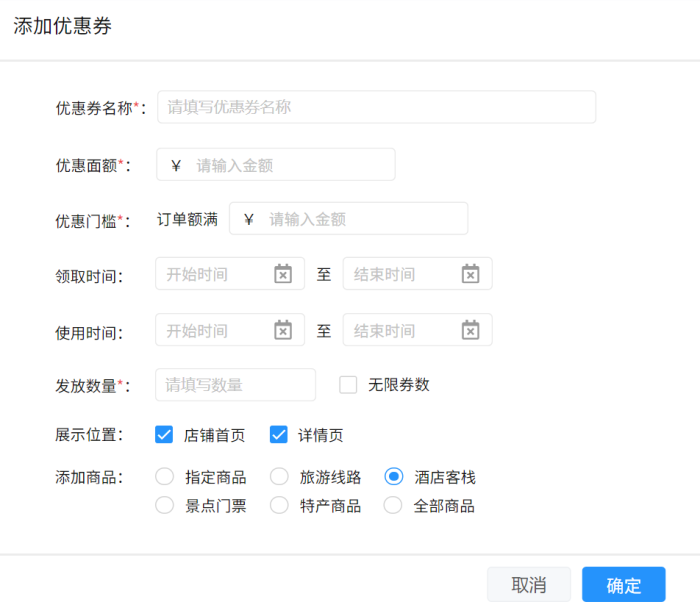This screenshot has width=700, height=613.
Task: Click the 添加商品 label
Action: point(89,477)
